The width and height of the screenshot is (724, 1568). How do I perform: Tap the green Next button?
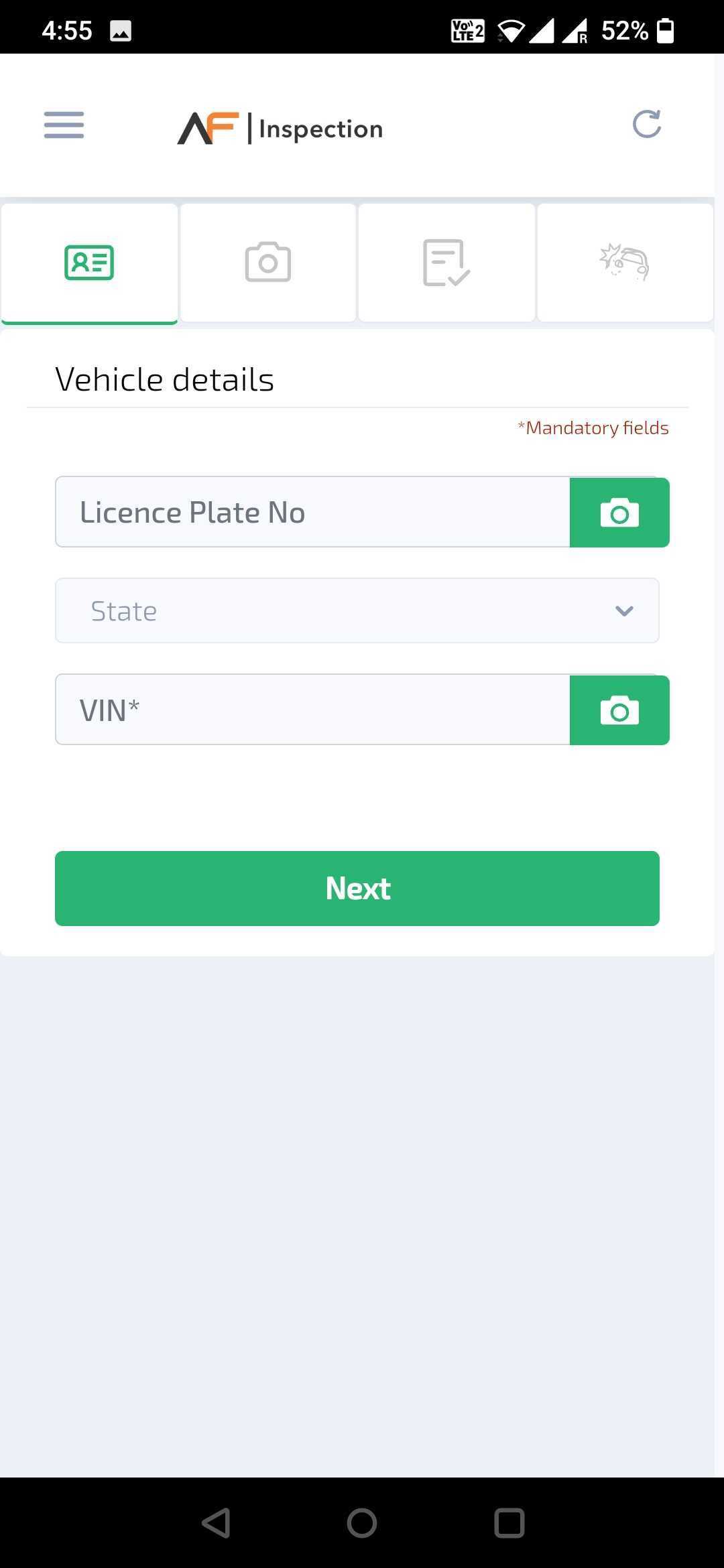coord(357,889)
